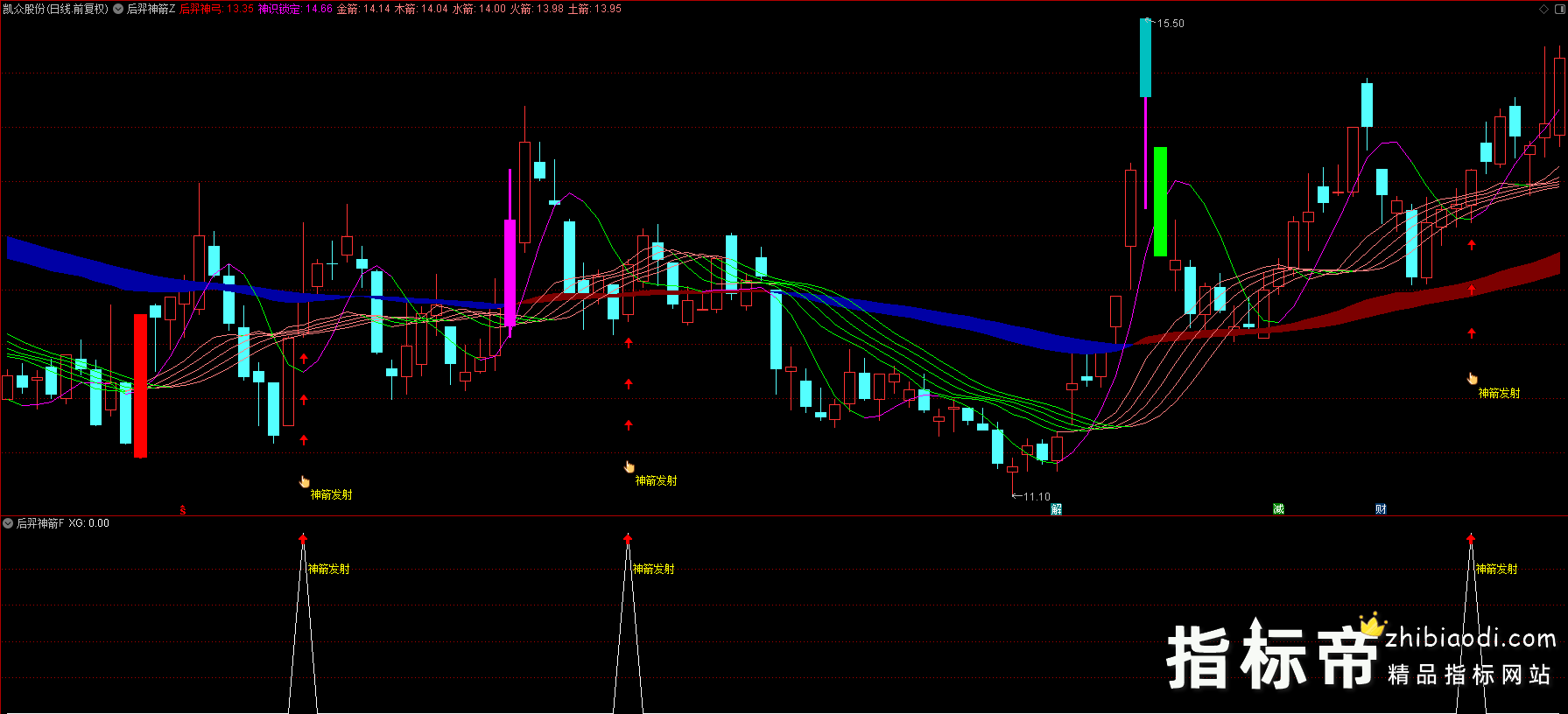Image resolution: width=1568 pixels, height=714 pixels.
Task: Click the 11.10 low price label
Action: coord(1037,497)
